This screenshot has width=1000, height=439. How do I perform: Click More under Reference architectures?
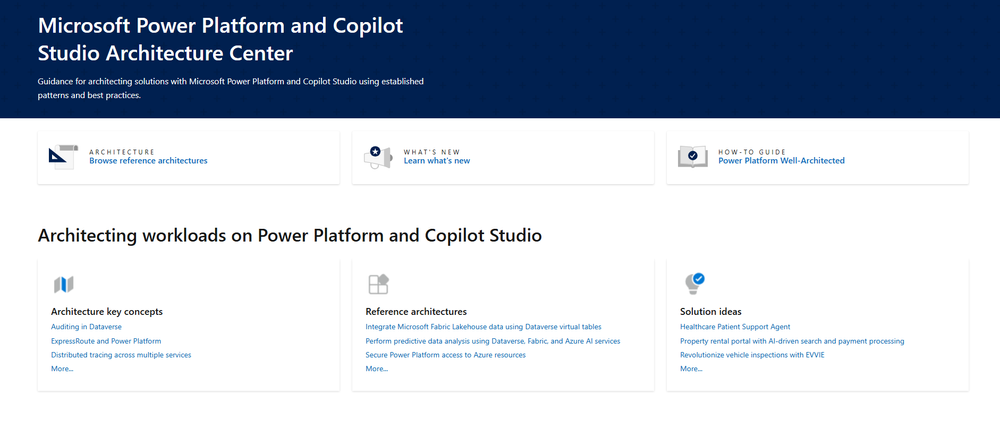(x=376, y=369)
